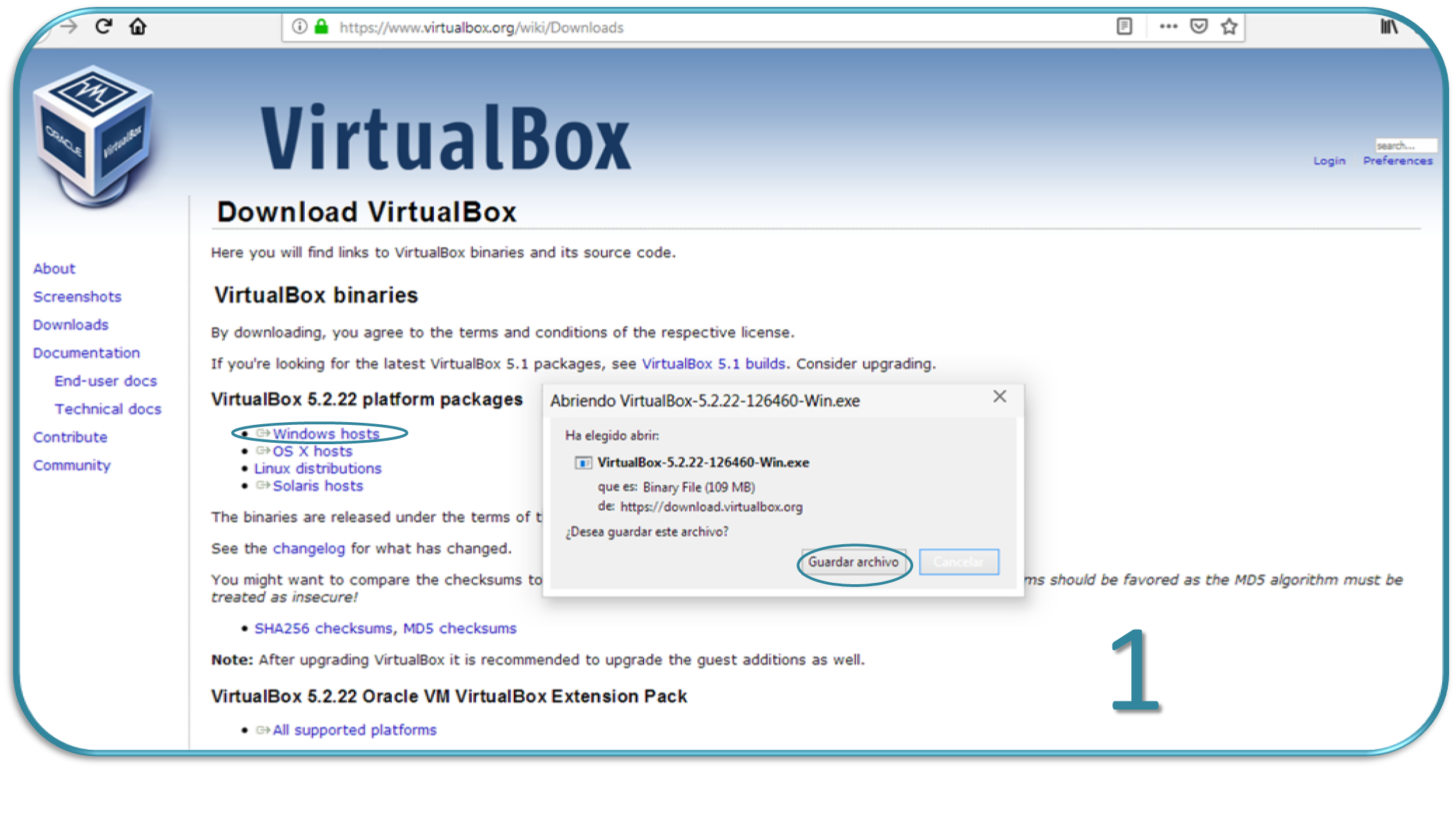Open the Linux distributions link
This screenshot has width=1456, height=827.
(x=317, y=468)
